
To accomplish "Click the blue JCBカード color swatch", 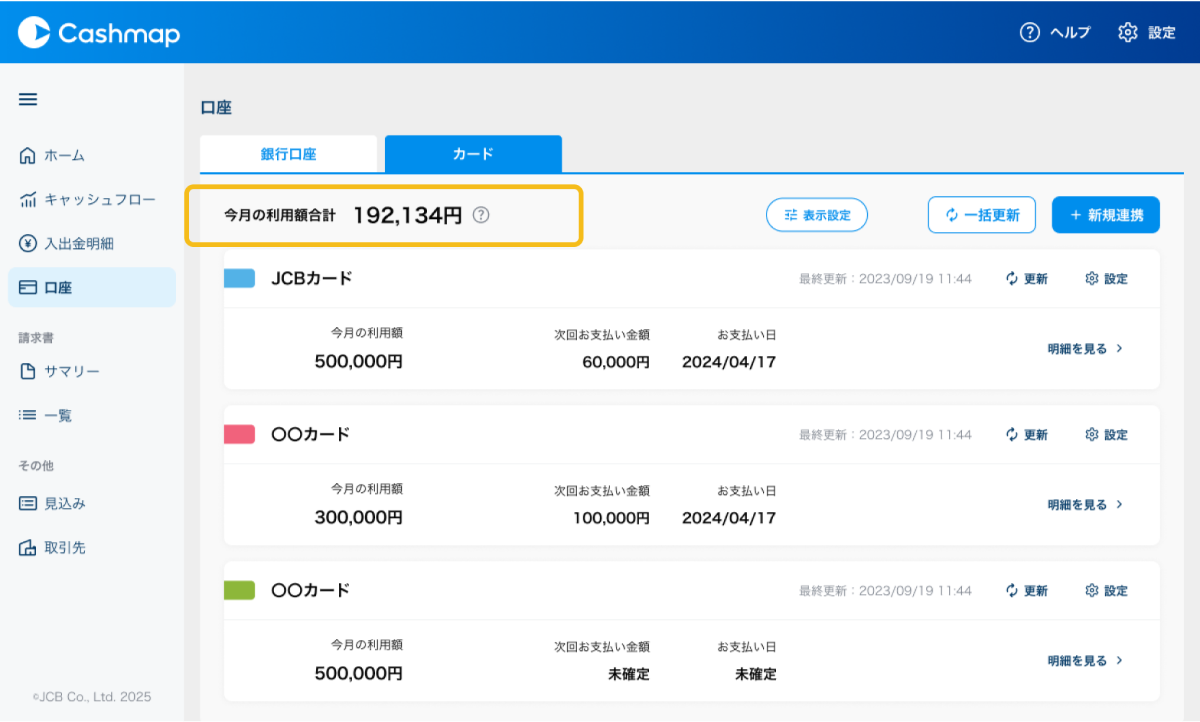I will (240, 279).
